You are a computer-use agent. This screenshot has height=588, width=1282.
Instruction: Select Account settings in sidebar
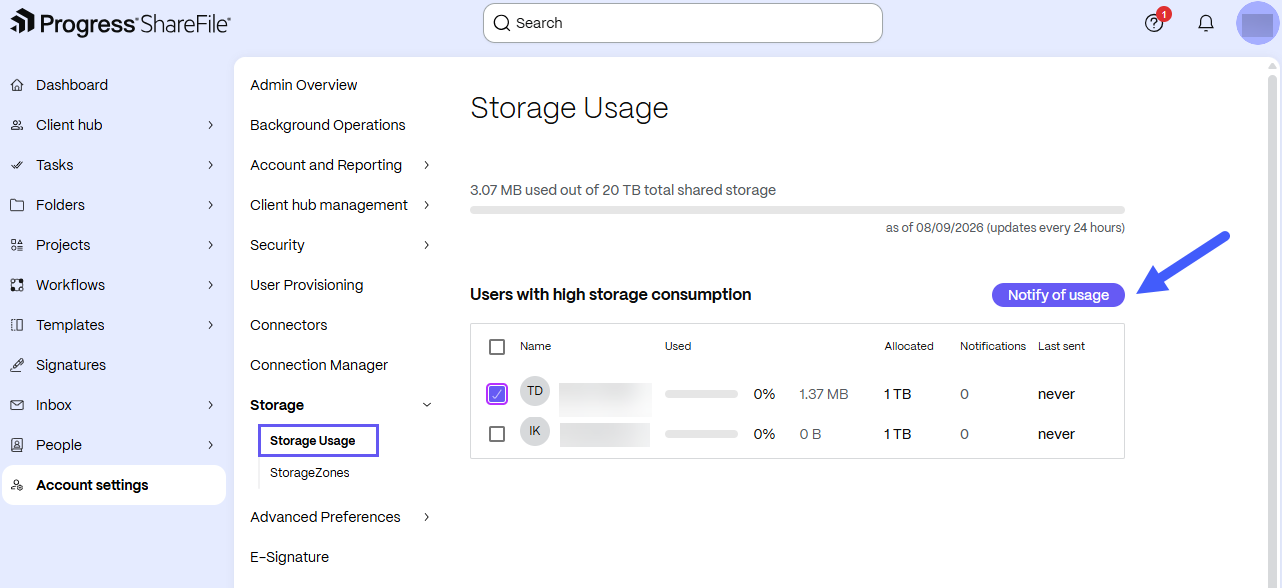[114, 485]
